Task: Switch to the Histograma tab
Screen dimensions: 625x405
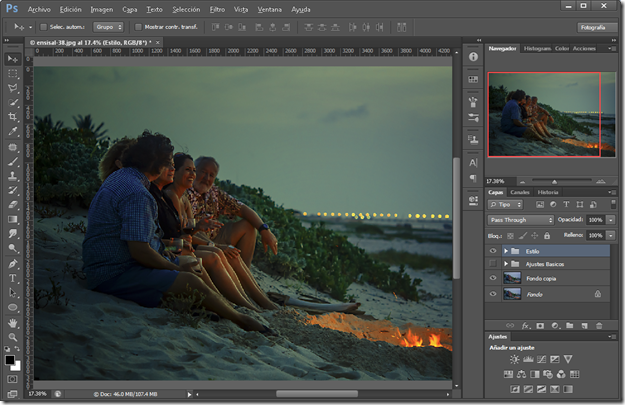Action: coord(537,49)
